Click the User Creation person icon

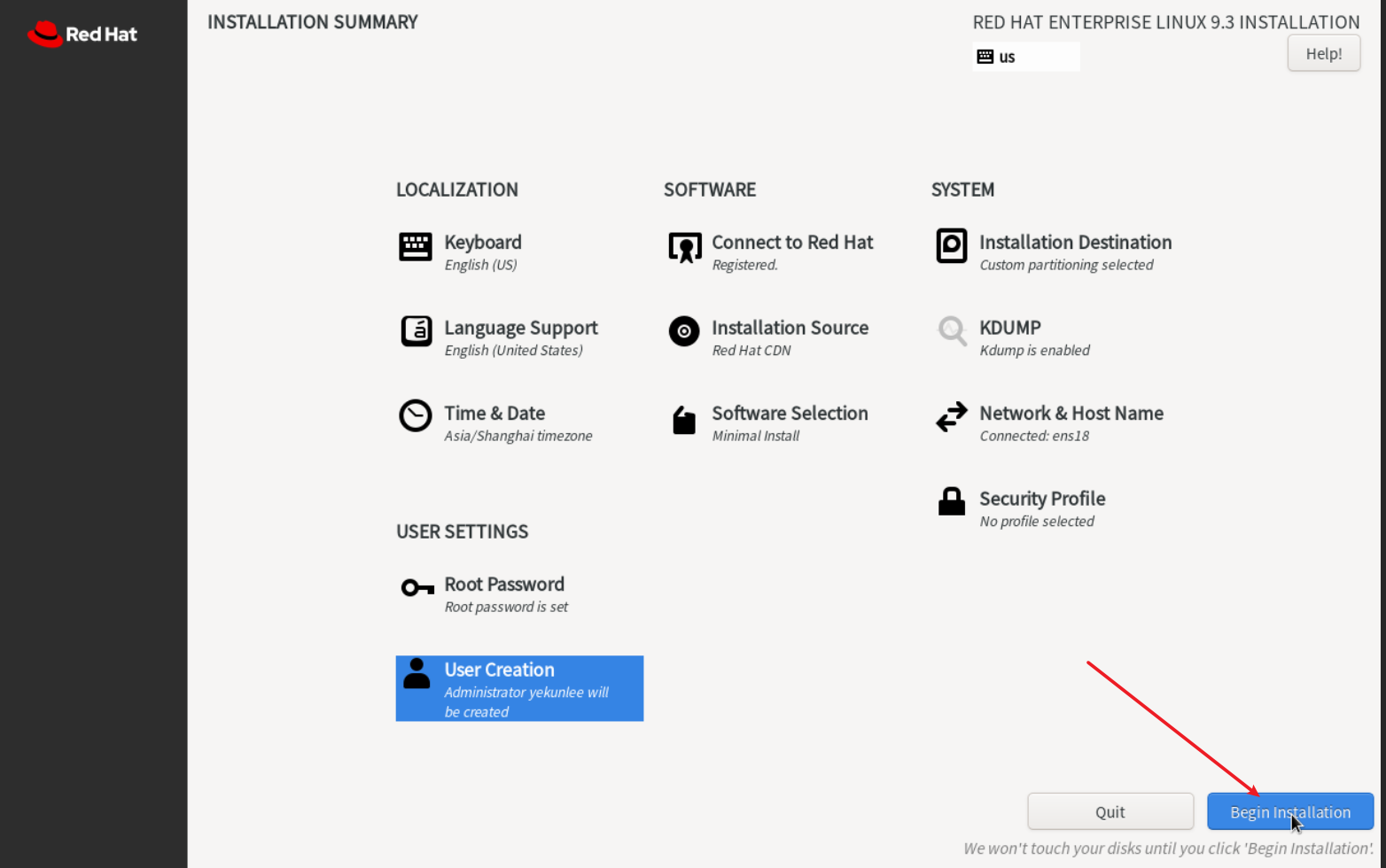pyautogui.click(x=416, y=674)
